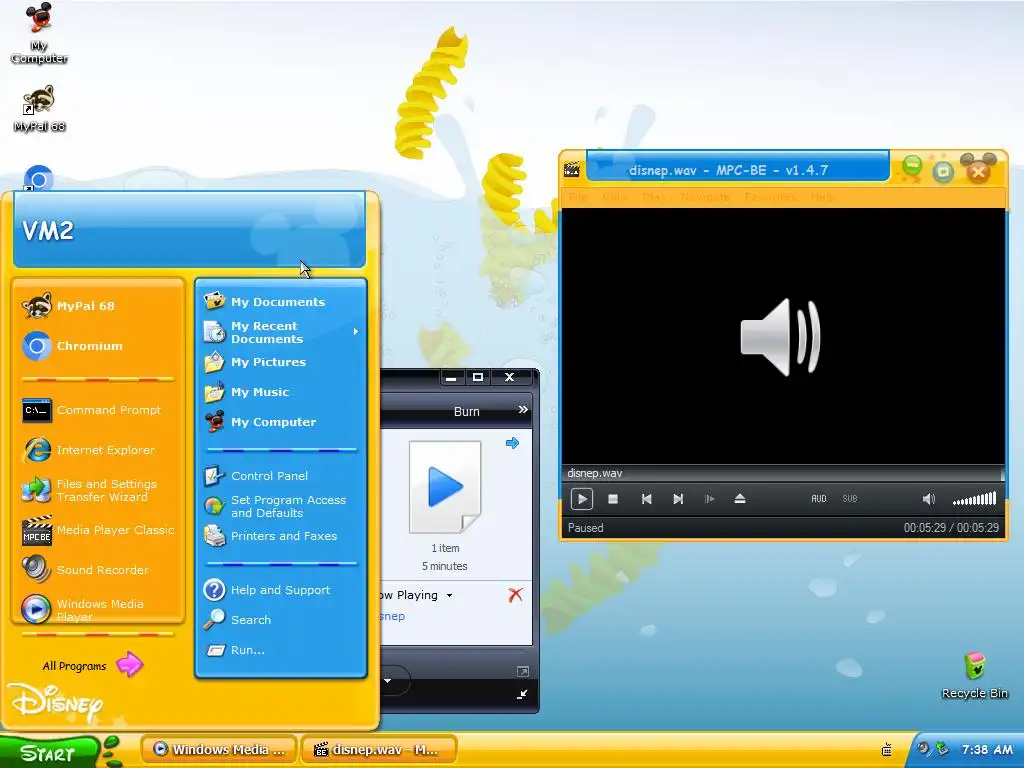Open Control Panel from the Start menu

[281, 476]
